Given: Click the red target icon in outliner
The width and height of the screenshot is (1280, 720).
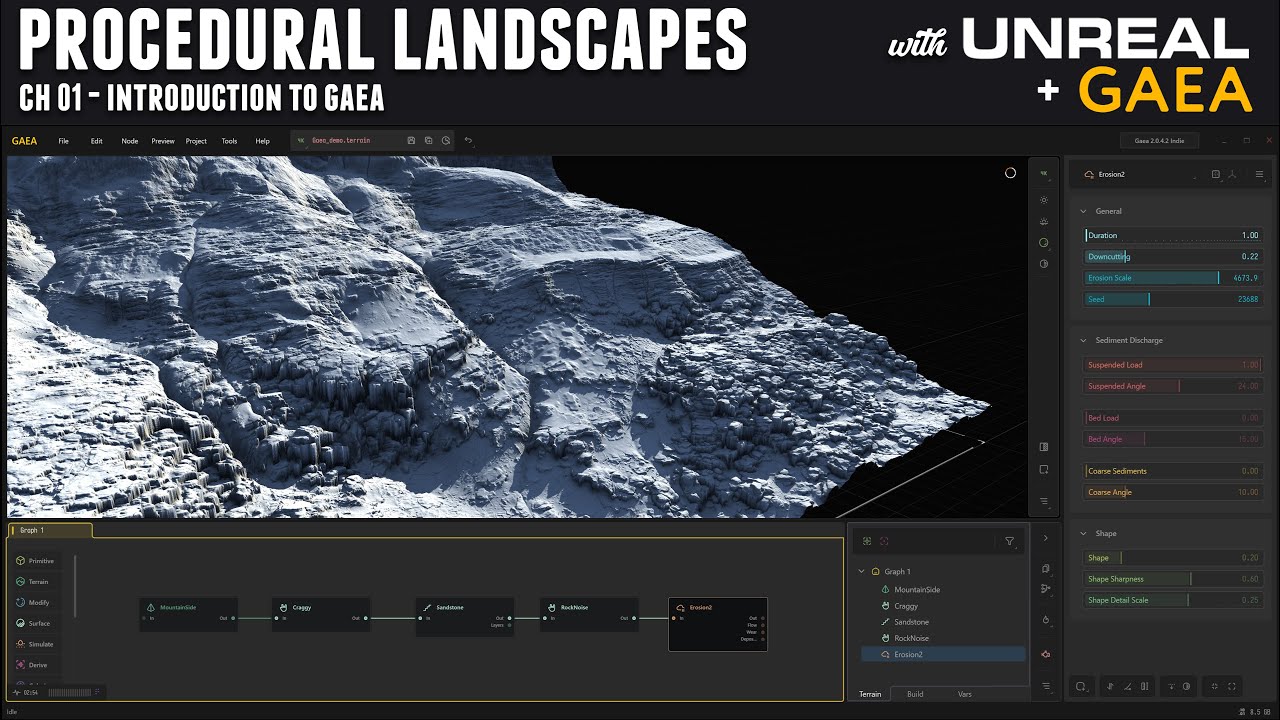Looking at the screenshot, I should click(884, 541).
